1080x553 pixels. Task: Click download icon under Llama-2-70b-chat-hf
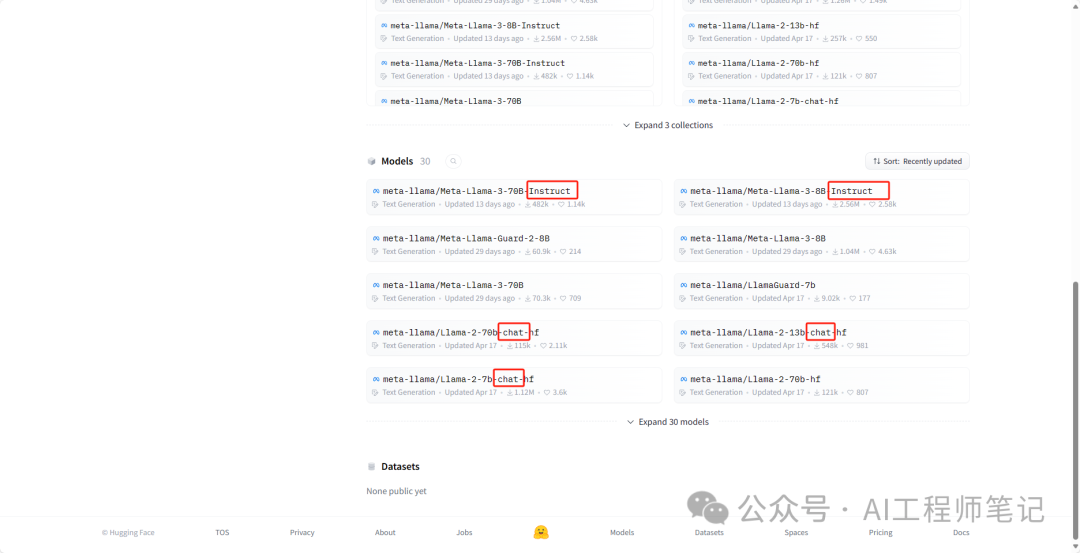point(510,346)
